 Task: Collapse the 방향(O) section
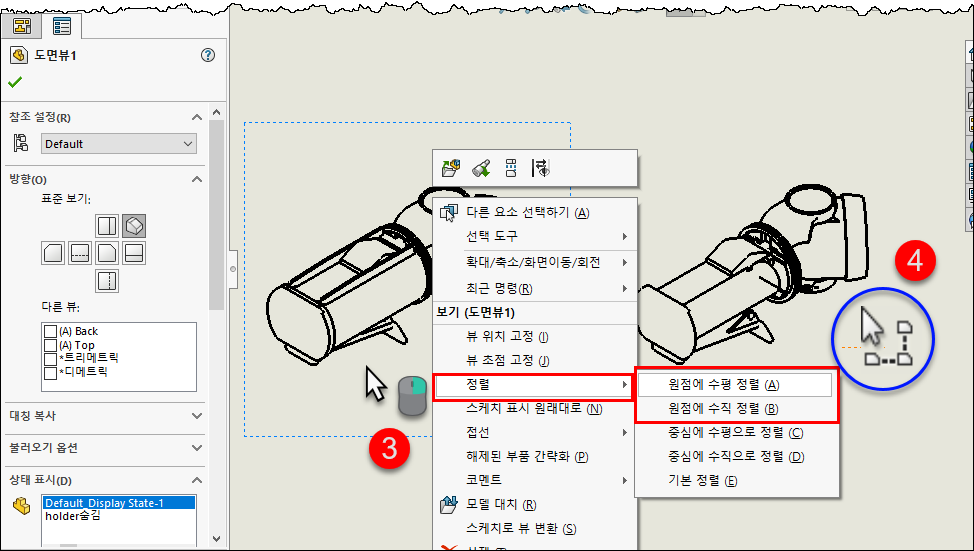197,180
